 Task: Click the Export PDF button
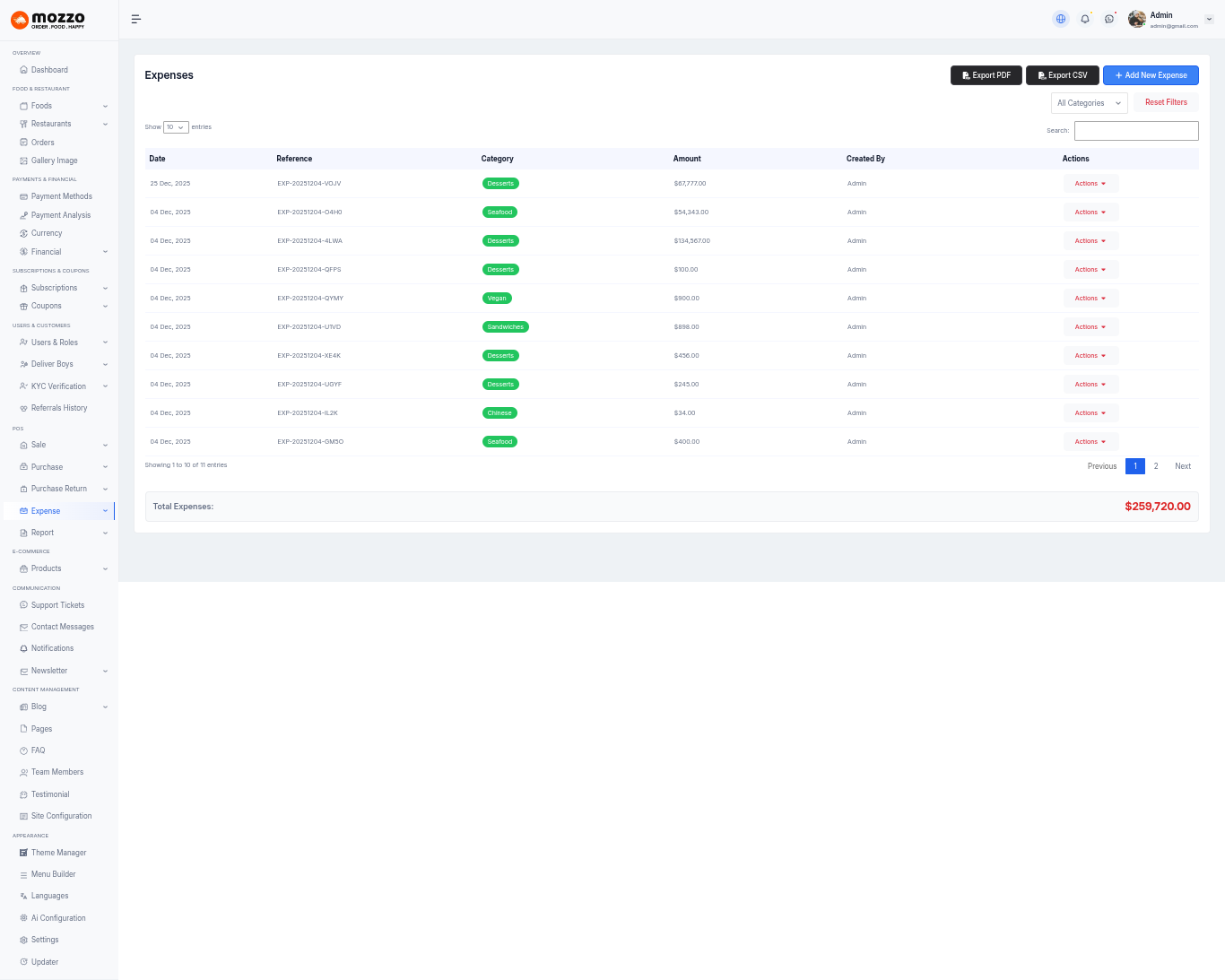[x=986, y=75]
